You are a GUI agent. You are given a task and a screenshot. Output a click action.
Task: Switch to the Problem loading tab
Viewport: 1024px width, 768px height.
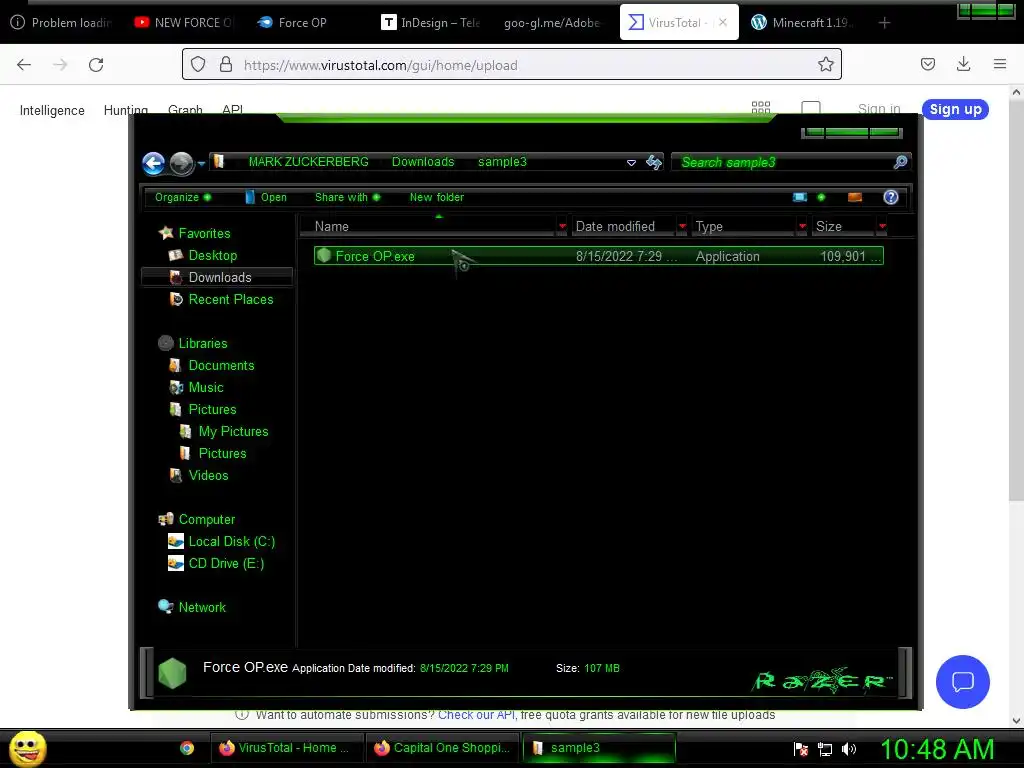(x=62, y=23)
